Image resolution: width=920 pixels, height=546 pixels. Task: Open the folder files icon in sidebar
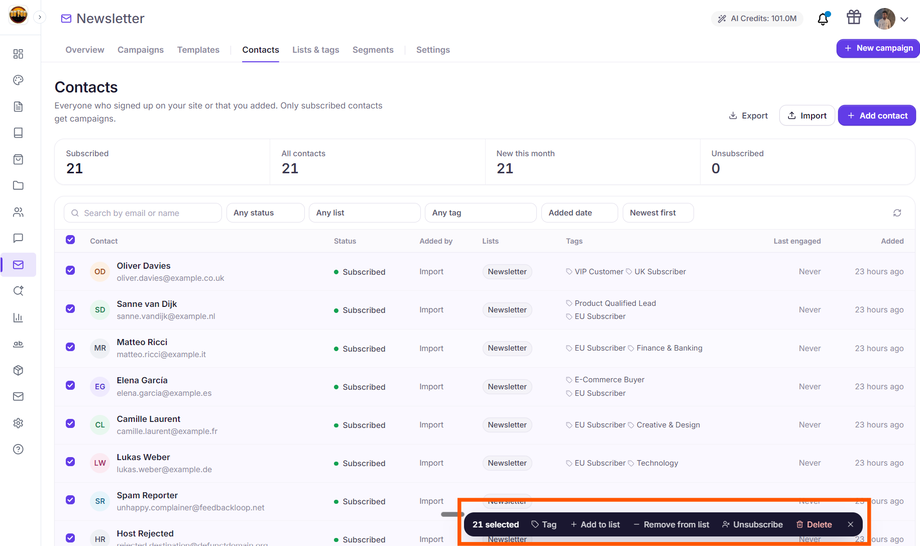pyautogui.click(x=18, y=186)
